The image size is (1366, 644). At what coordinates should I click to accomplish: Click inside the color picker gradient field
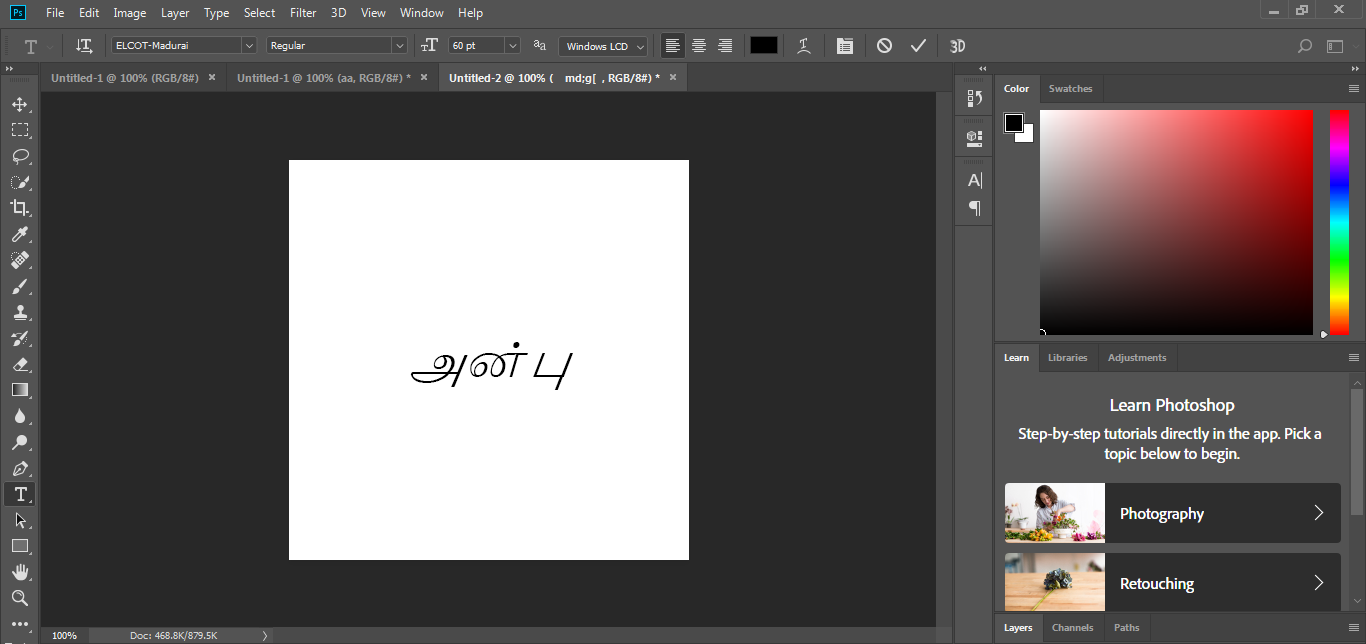coord(1176,222)
